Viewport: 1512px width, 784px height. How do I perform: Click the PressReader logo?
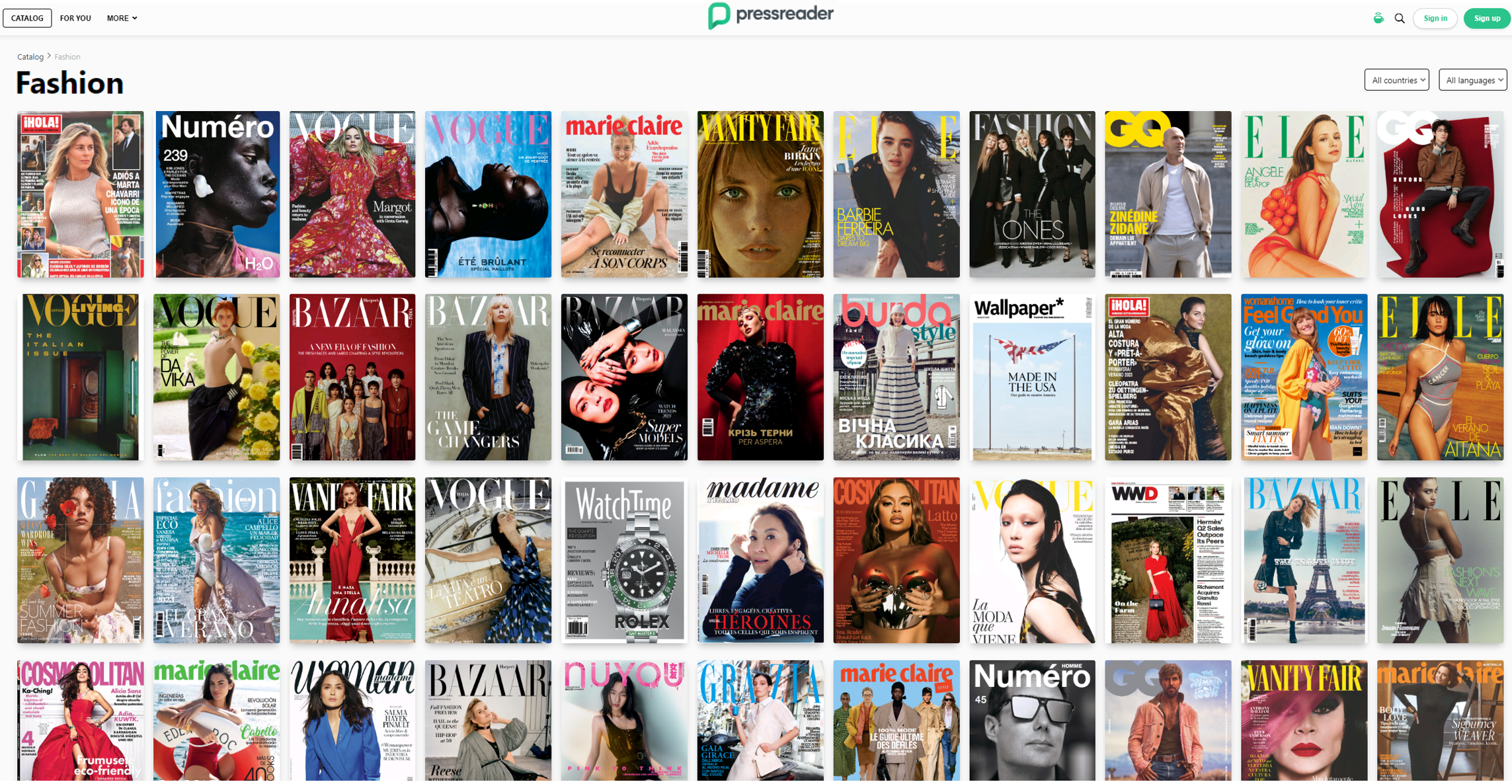coord(770,15)
